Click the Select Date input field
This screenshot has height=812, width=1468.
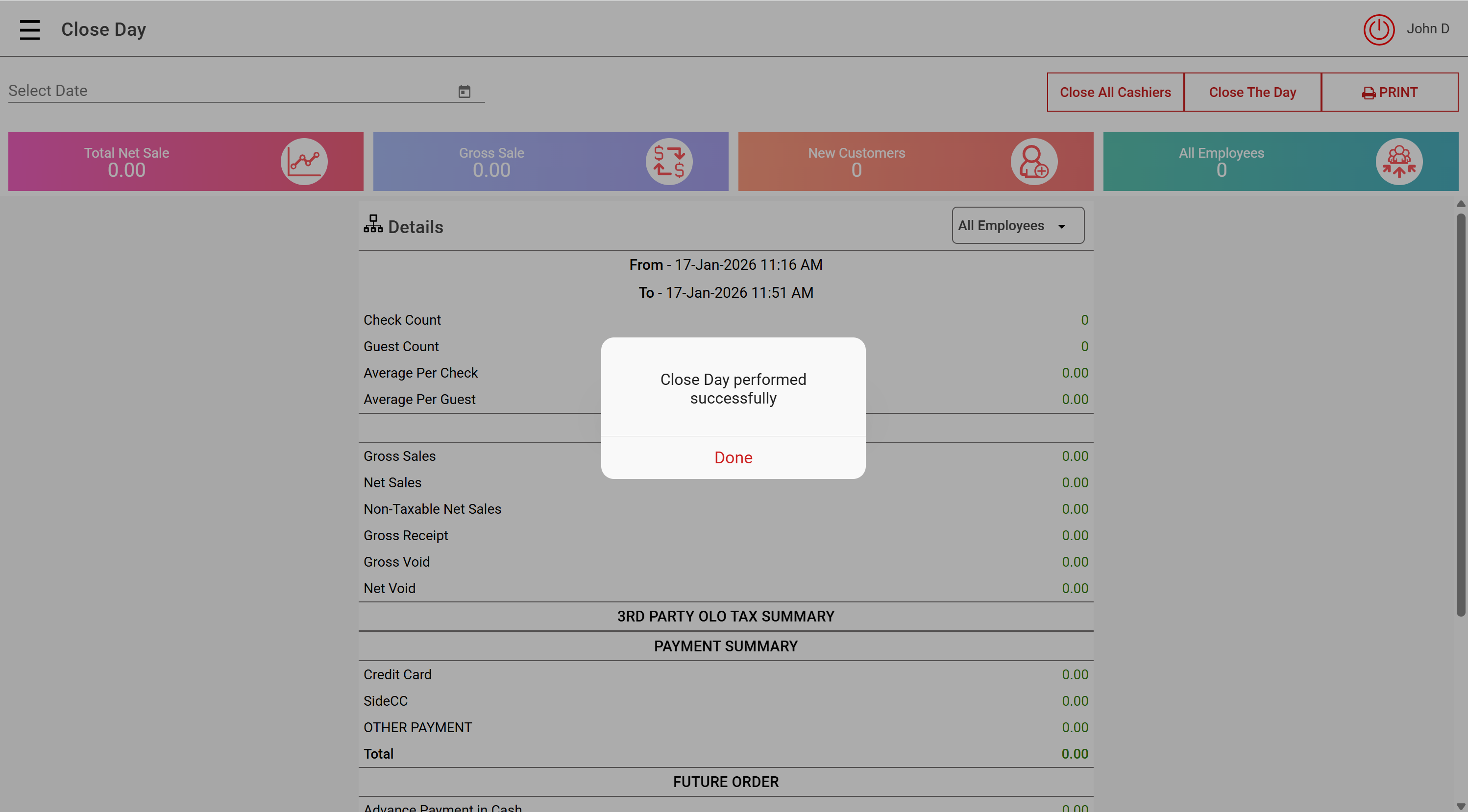click(x=228, y=91)
